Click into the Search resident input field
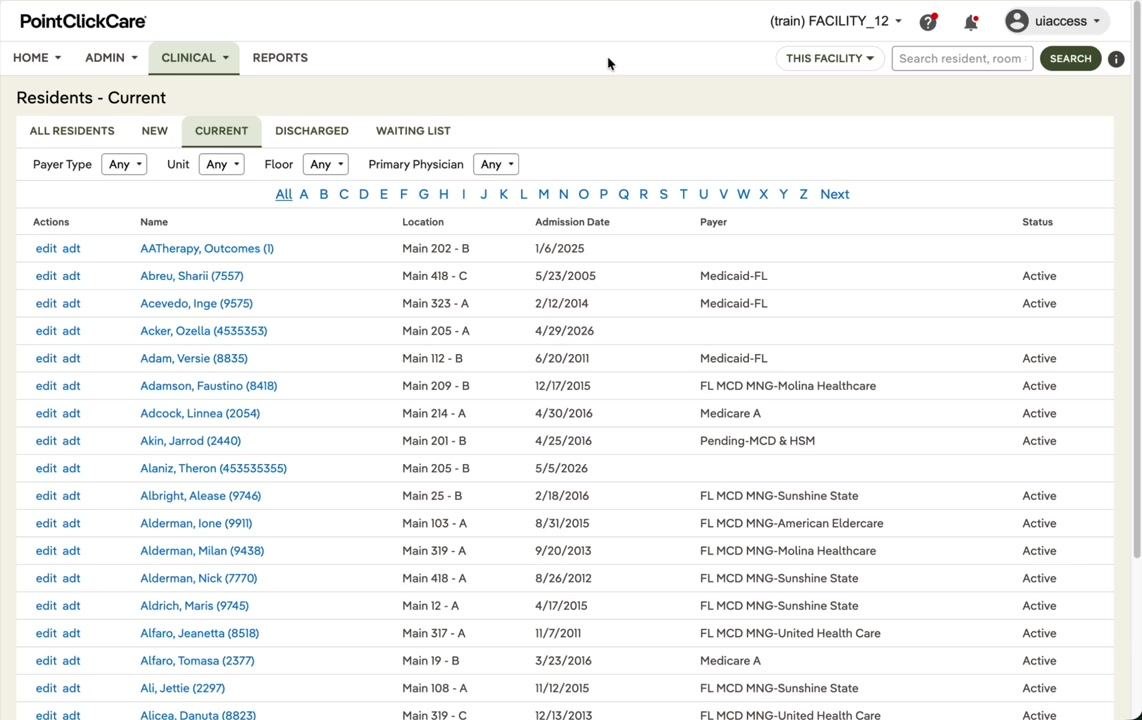The width and height of the screenshot is (1142, 720). click(x=962, y=58)
